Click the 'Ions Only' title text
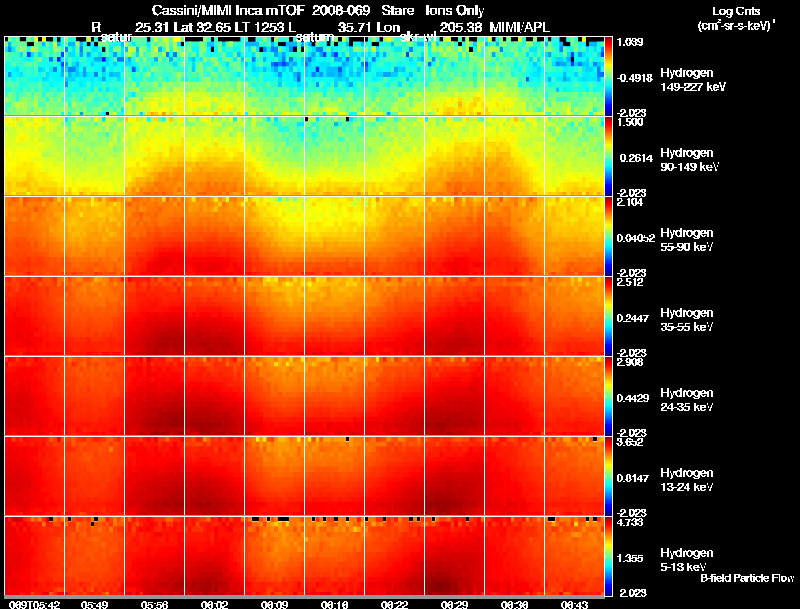The image size is (800, 609). tap(454, 11)
